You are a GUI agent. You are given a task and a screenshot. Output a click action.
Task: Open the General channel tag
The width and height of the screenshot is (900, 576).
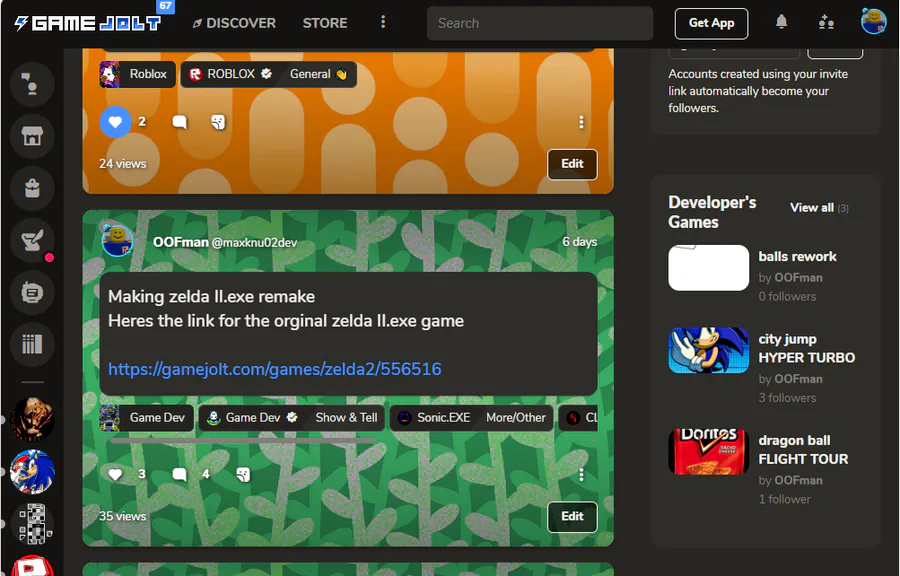pyautogui.click(x=319, y=74)
